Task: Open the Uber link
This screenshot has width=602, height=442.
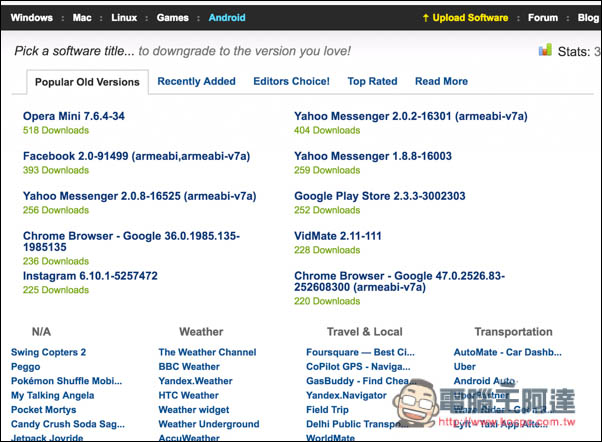Action: (465, 367)
